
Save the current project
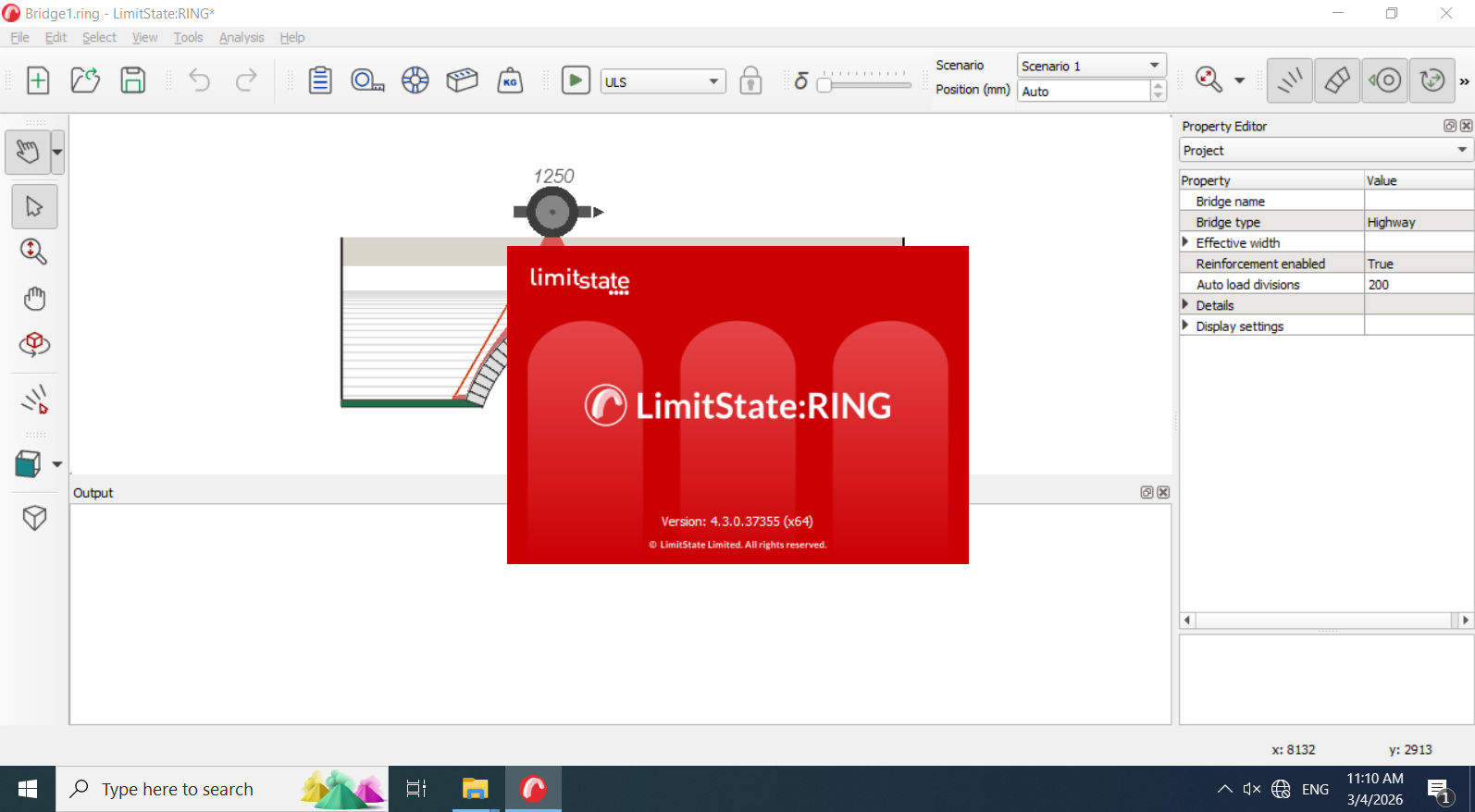click(x=133, y=80)
